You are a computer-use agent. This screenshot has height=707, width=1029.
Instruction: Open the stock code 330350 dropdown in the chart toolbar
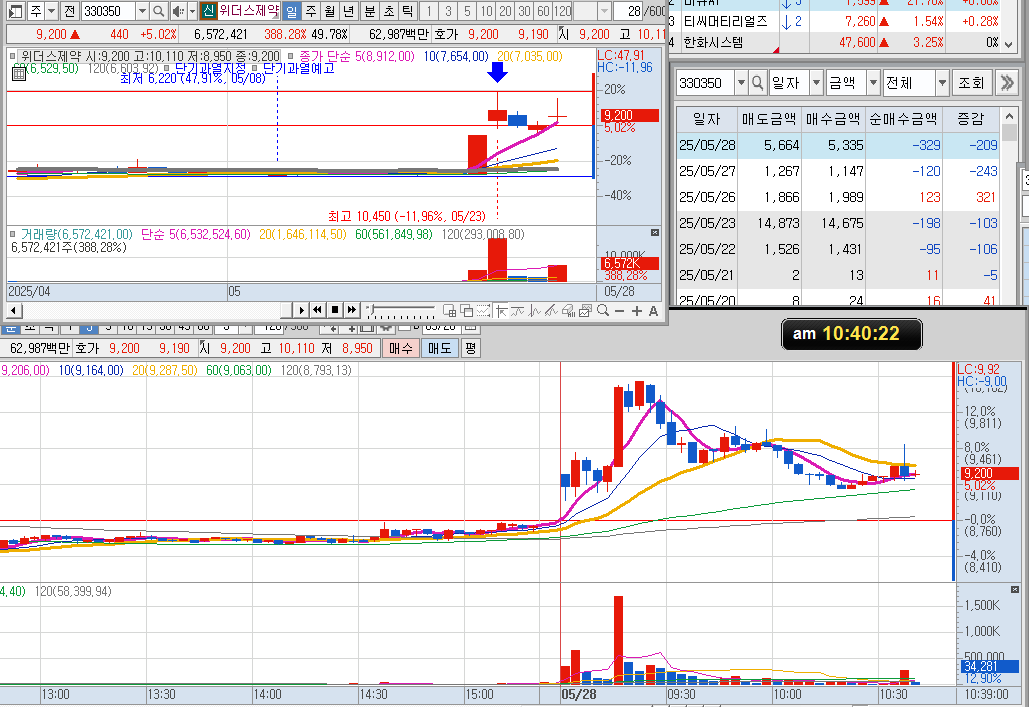pyautogui.click(x=142, y=11)
